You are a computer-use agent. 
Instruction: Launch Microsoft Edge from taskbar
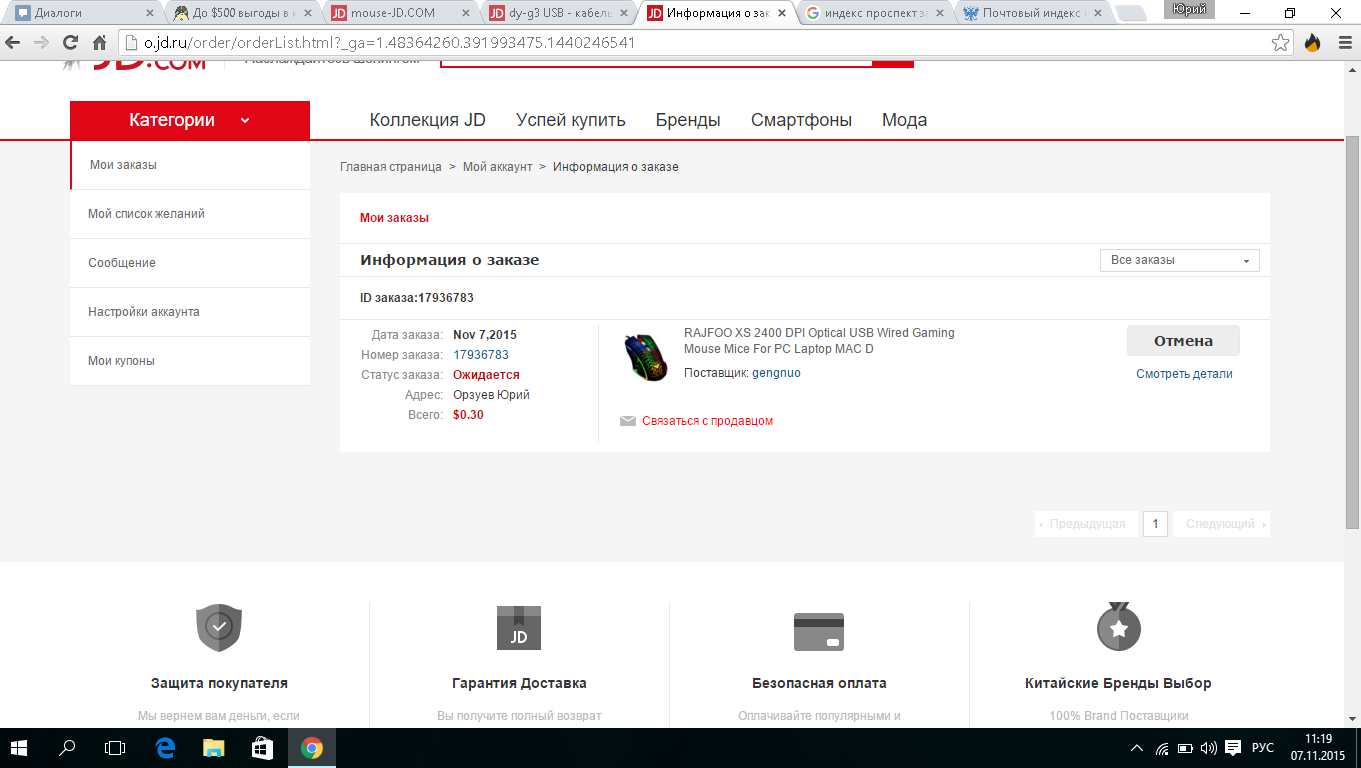click(x=166, y=748)
